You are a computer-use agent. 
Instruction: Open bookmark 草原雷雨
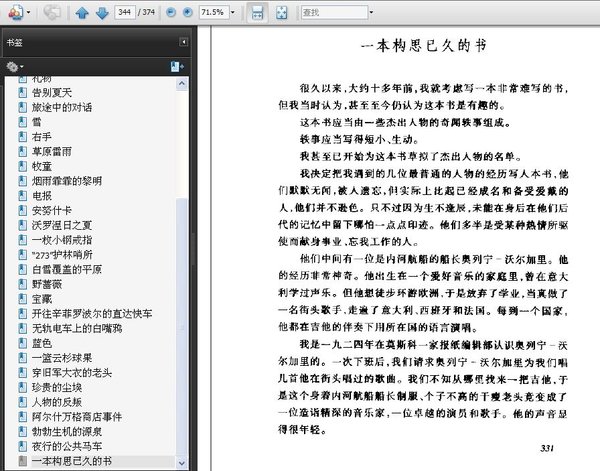(52, 152)
